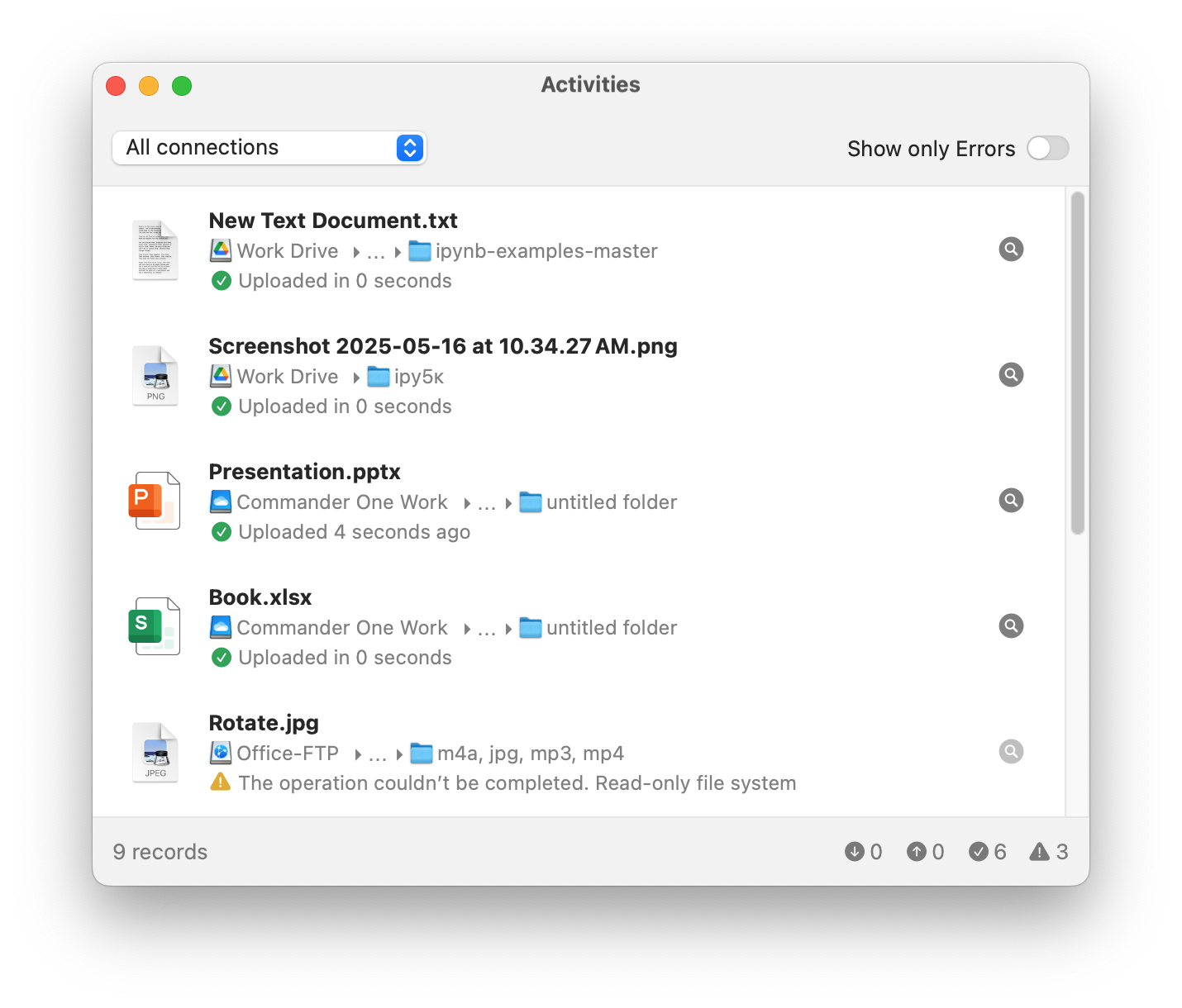1182x1008 pixels.
Task: Expand the path ellipsis in Rotate.jpg row
Action: pyautogui.click(x=378, y=755)
